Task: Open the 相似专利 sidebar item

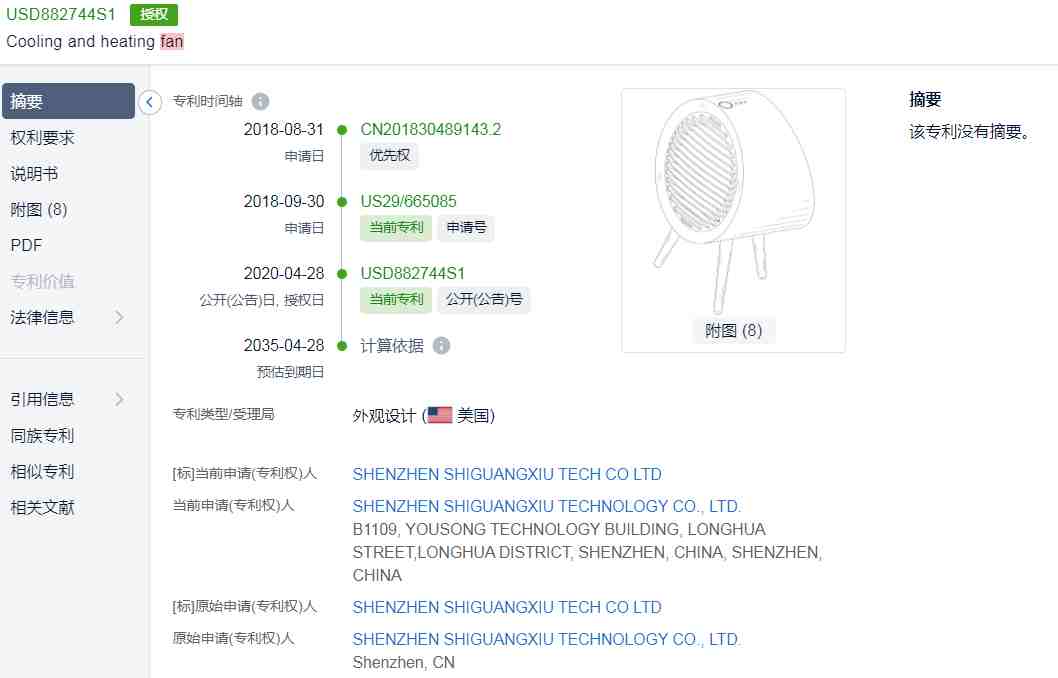Action: 43,472
